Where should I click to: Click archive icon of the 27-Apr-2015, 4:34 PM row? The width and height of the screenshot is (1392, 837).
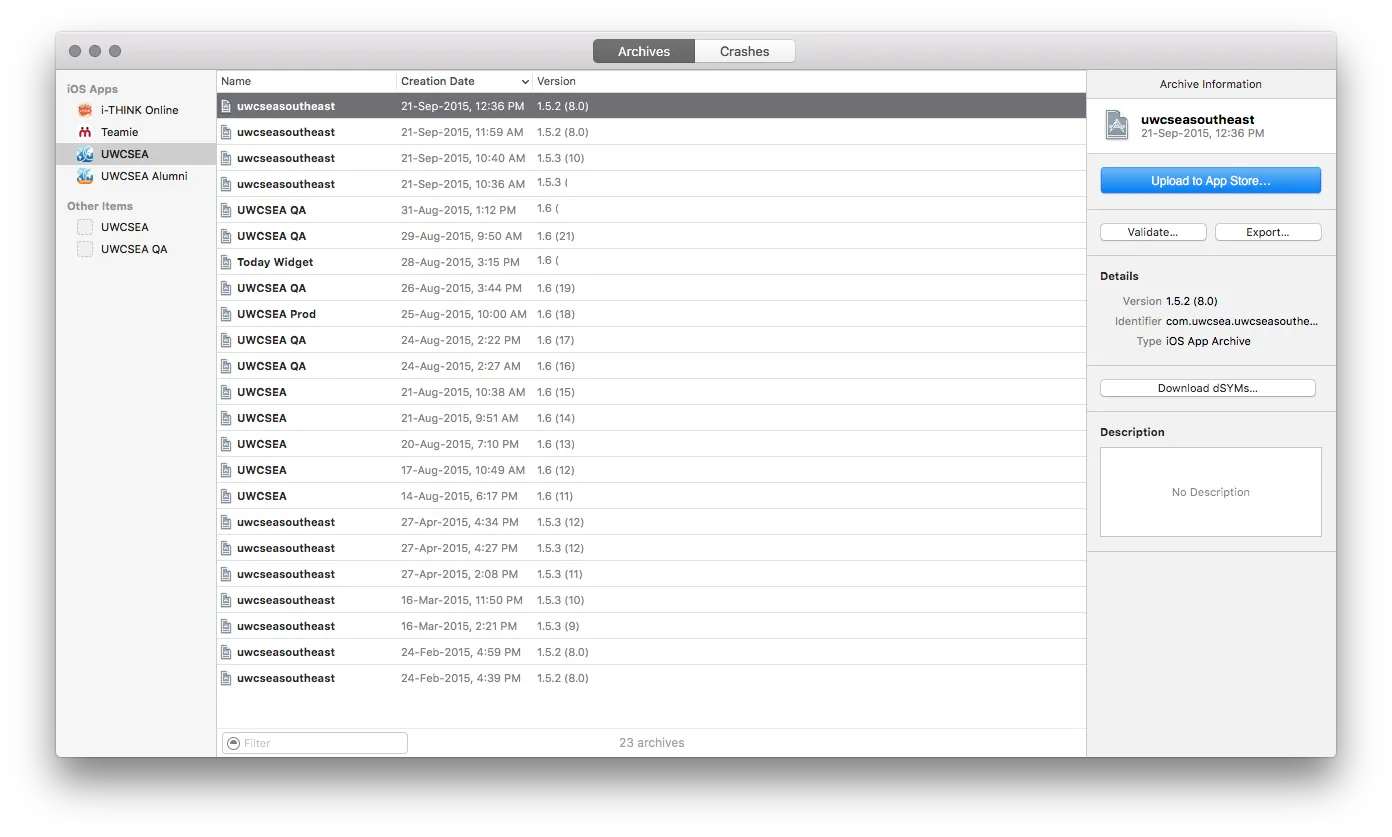[226, 522]
